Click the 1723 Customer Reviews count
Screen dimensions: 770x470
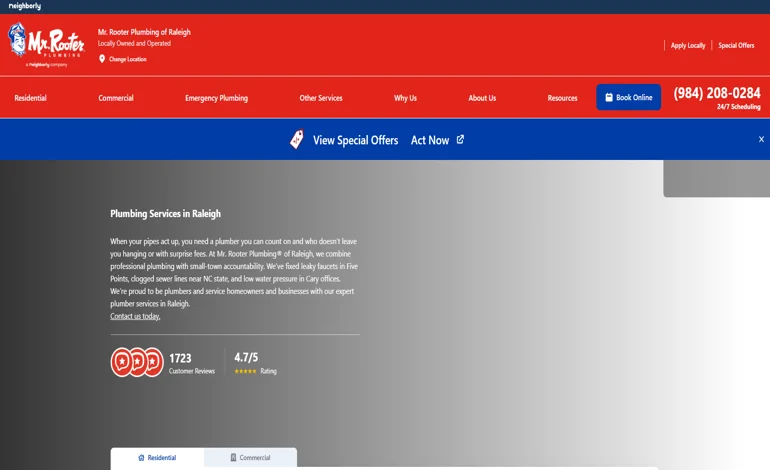192,363
